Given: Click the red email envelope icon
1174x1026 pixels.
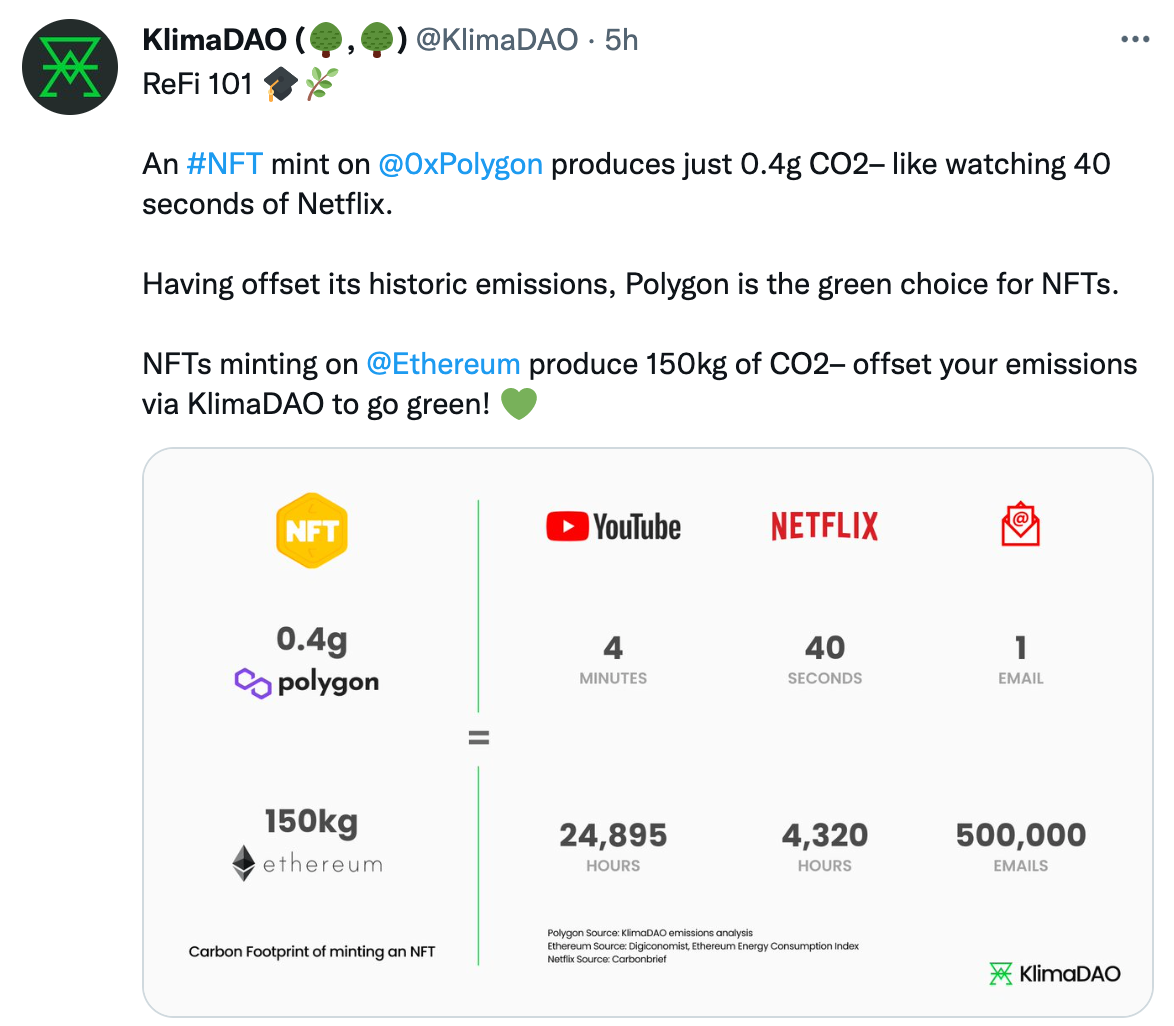Looking at the screenshot, I should click(1020, 525).
